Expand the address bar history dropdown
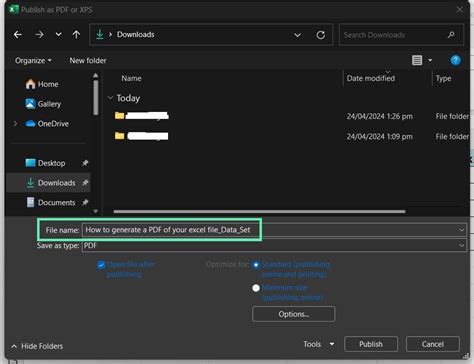Viewport: 474px width, 364px height. point(297,35)
